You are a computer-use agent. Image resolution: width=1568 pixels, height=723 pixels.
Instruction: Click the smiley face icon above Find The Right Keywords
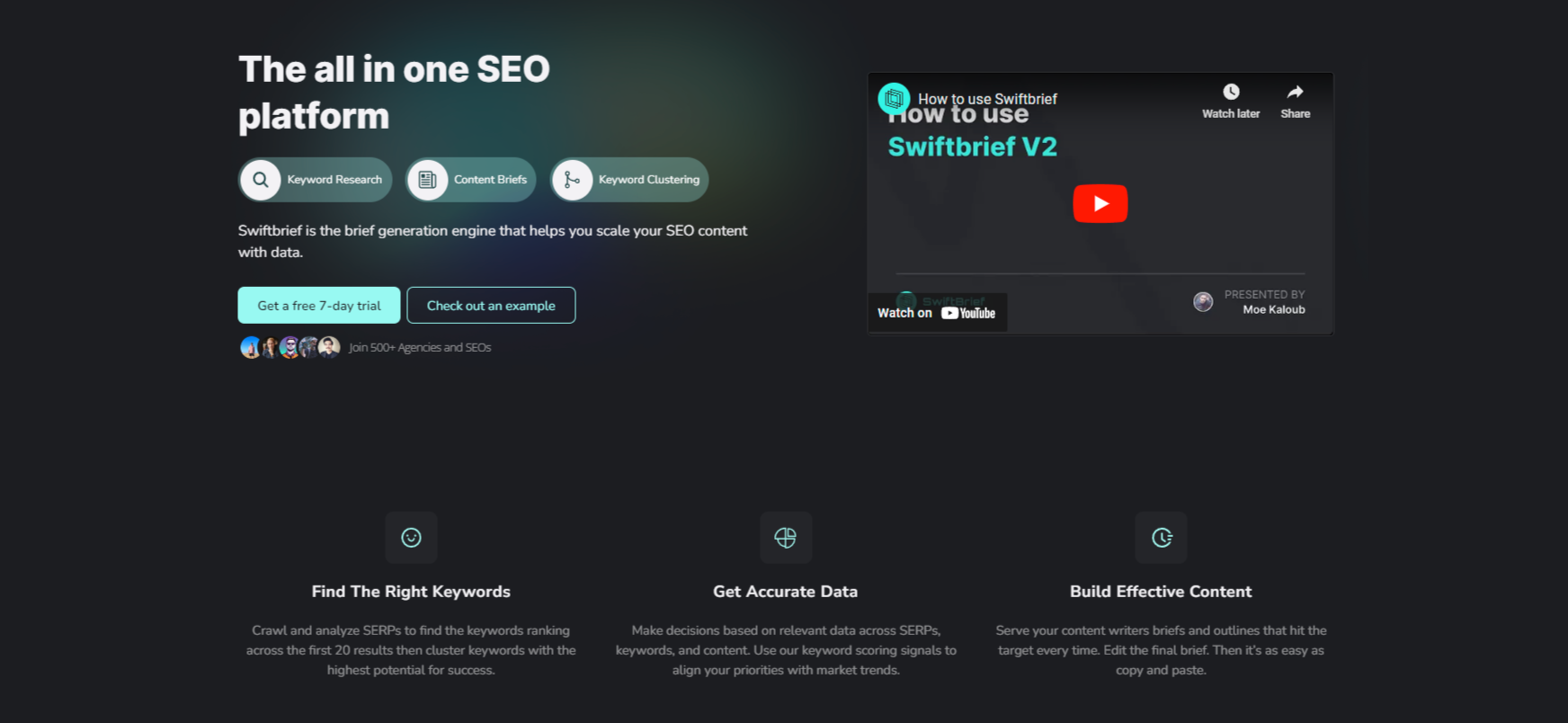[x=411, y=538]
